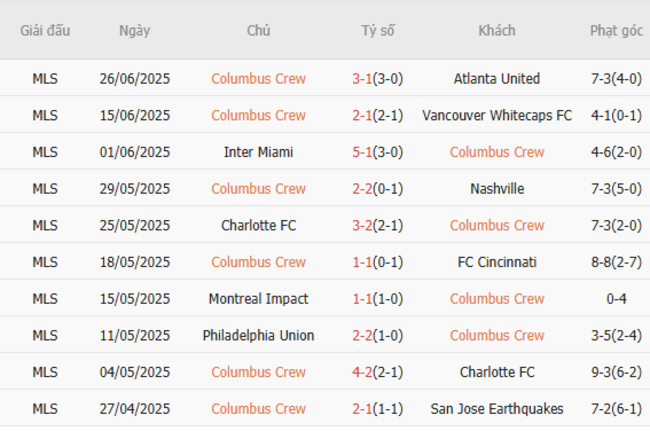Screen dimensions: 650x431
Task: Select Inter Miami in the home column
Action: [x=259, y=152]
